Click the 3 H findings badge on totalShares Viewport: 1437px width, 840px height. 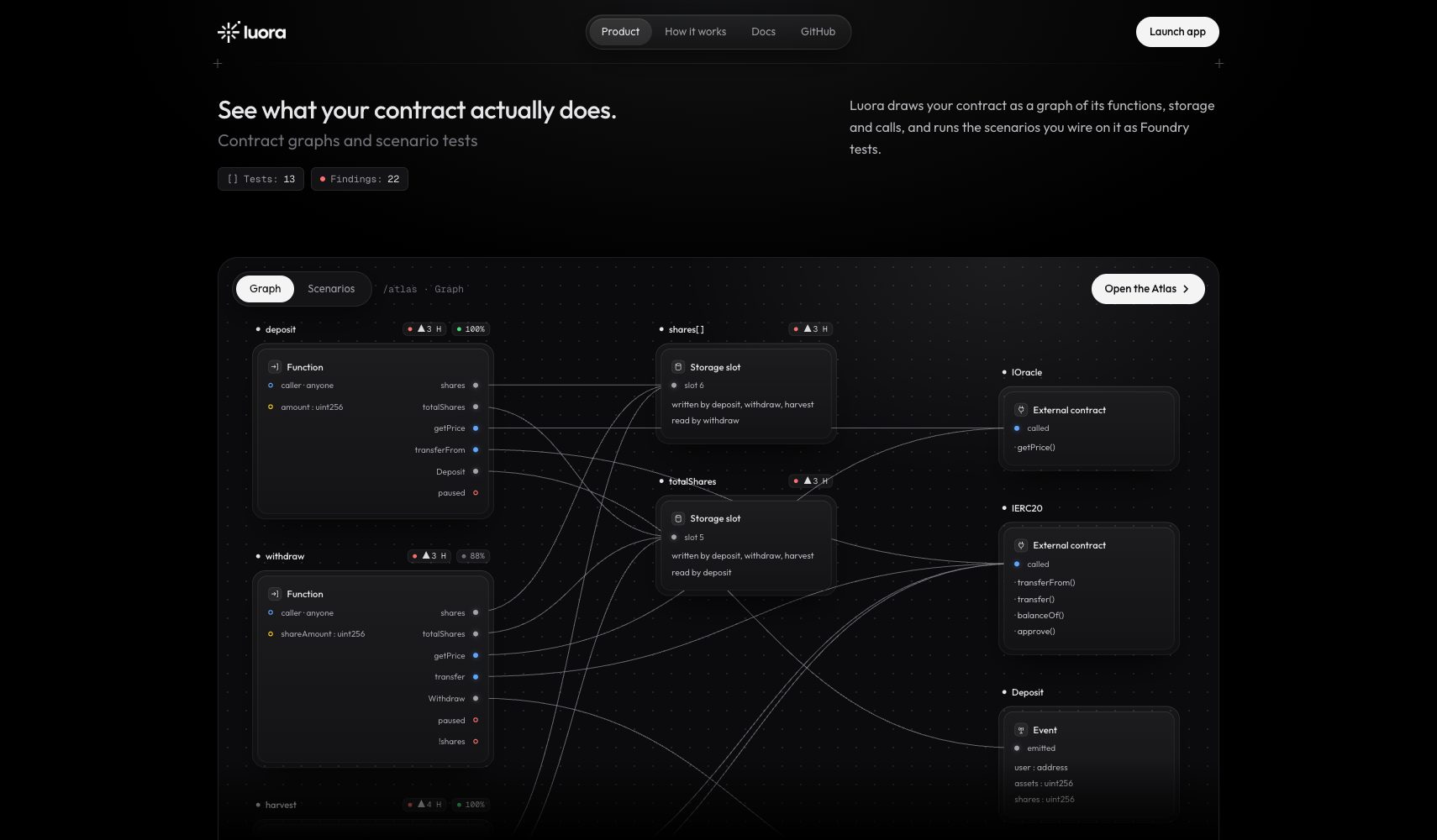click(x=811, y=481)
